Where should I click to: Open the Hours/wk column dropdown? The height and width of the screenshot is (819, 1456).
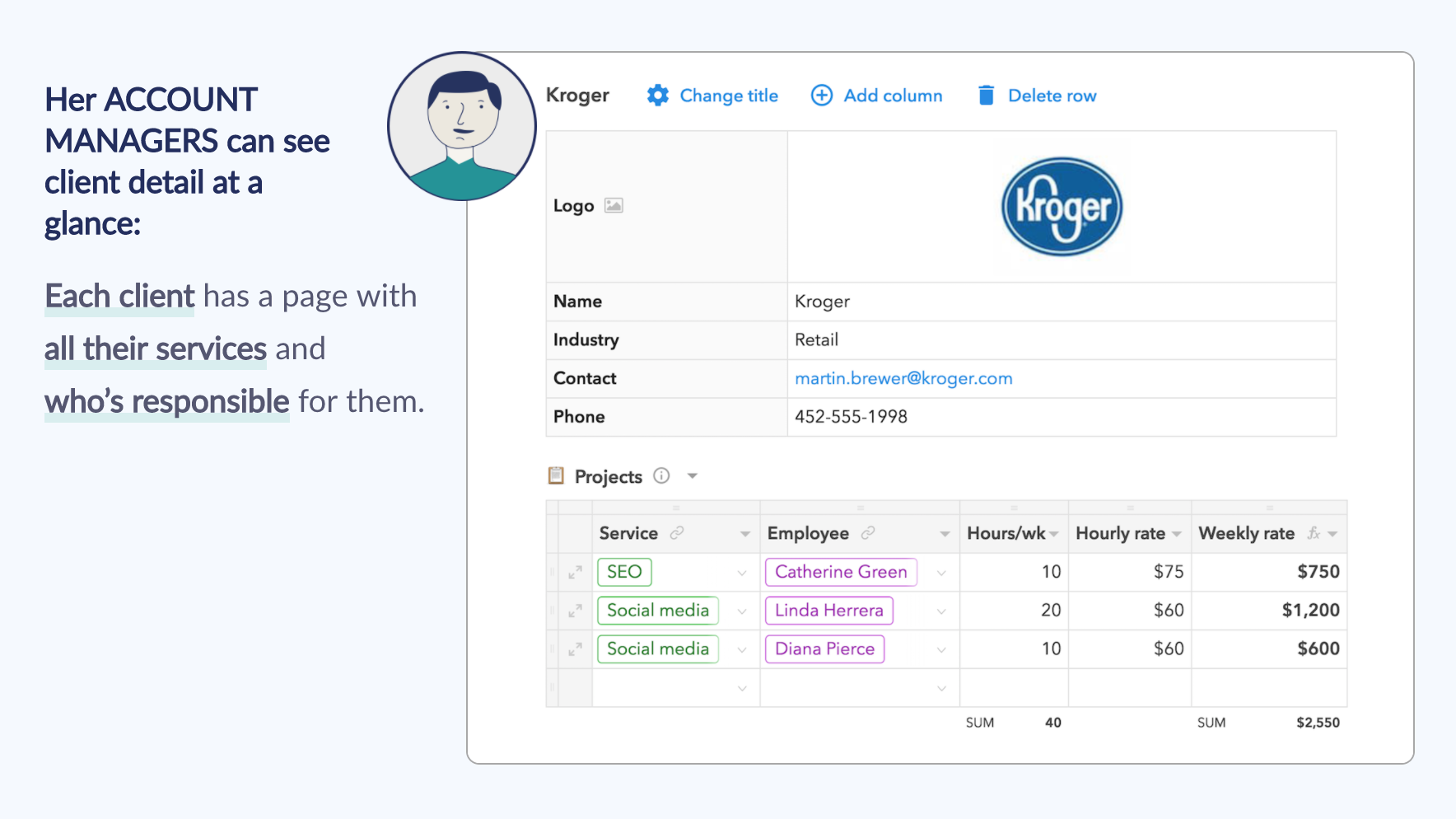click(1054, 534)
